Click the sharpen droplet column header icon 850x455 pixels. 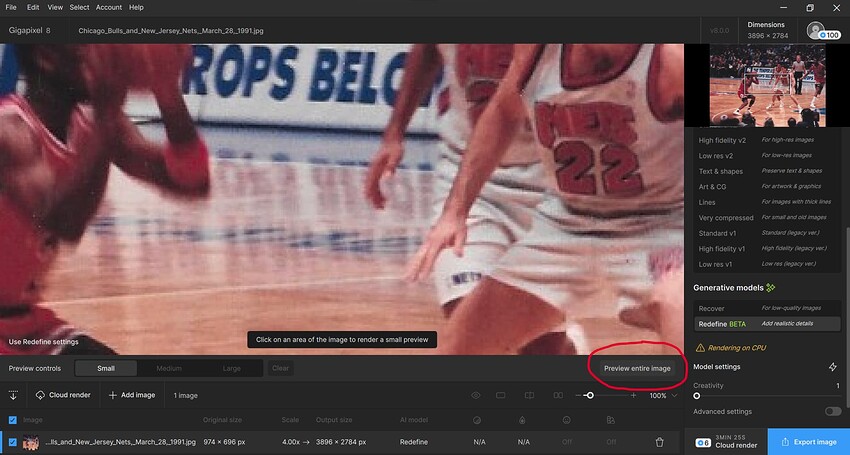[x=521, y=420]
